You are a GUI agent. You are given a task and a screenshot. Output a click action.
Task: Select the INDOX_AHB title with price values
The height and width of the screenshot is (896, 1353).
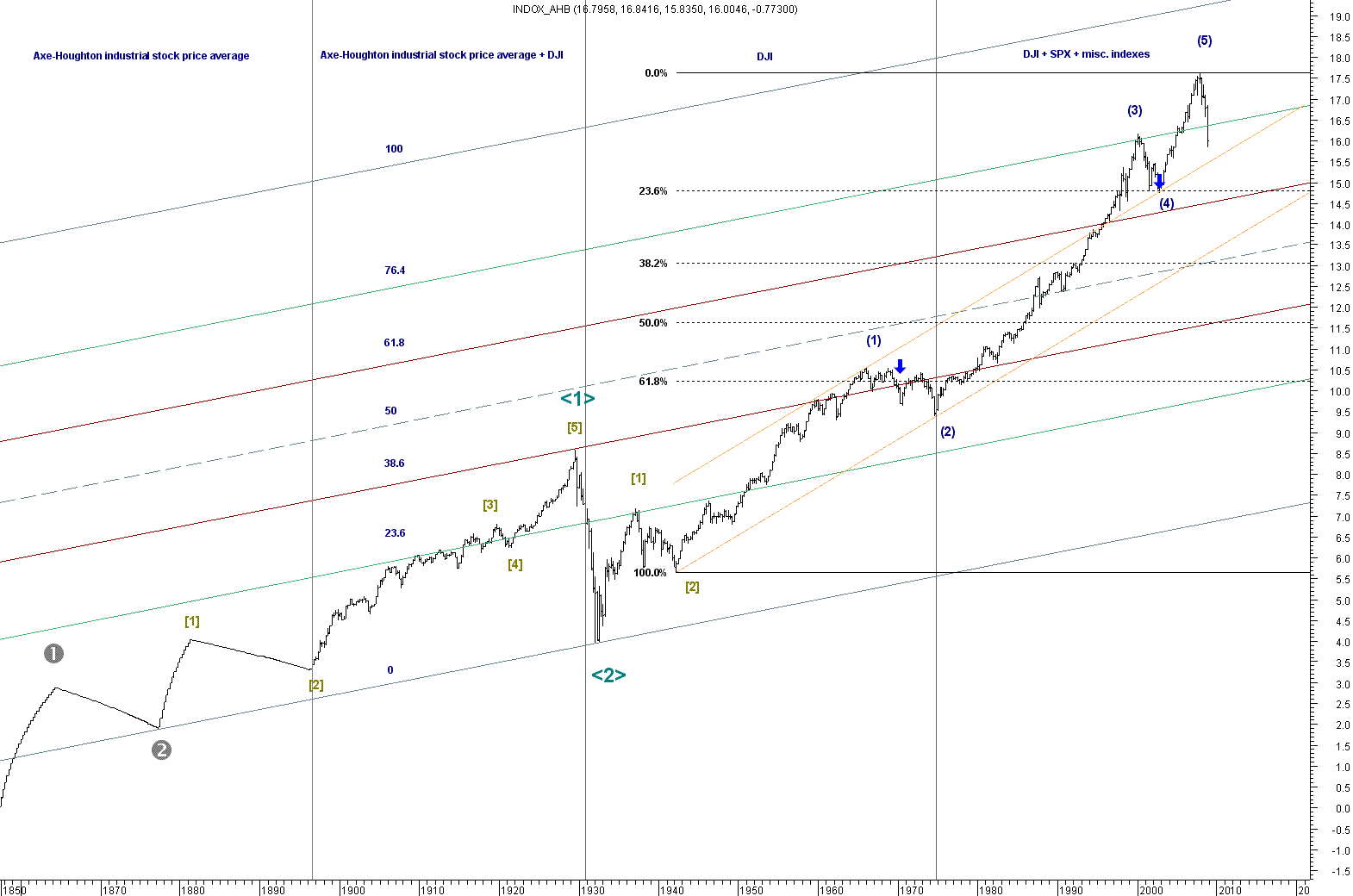click(x=655, y=9)
